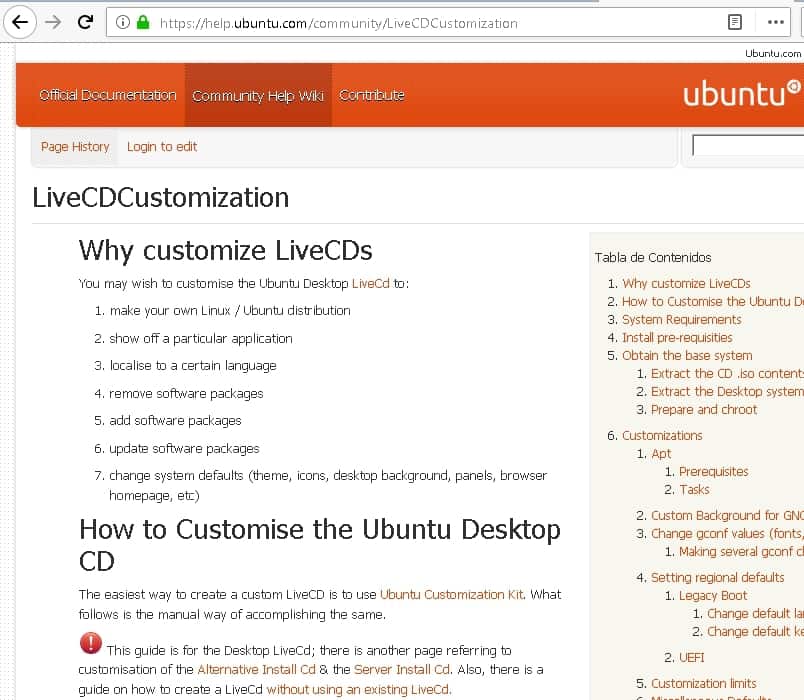Click the 'Tabla de Contenidos' label
The image size is (804, 700).
point(653,257)
